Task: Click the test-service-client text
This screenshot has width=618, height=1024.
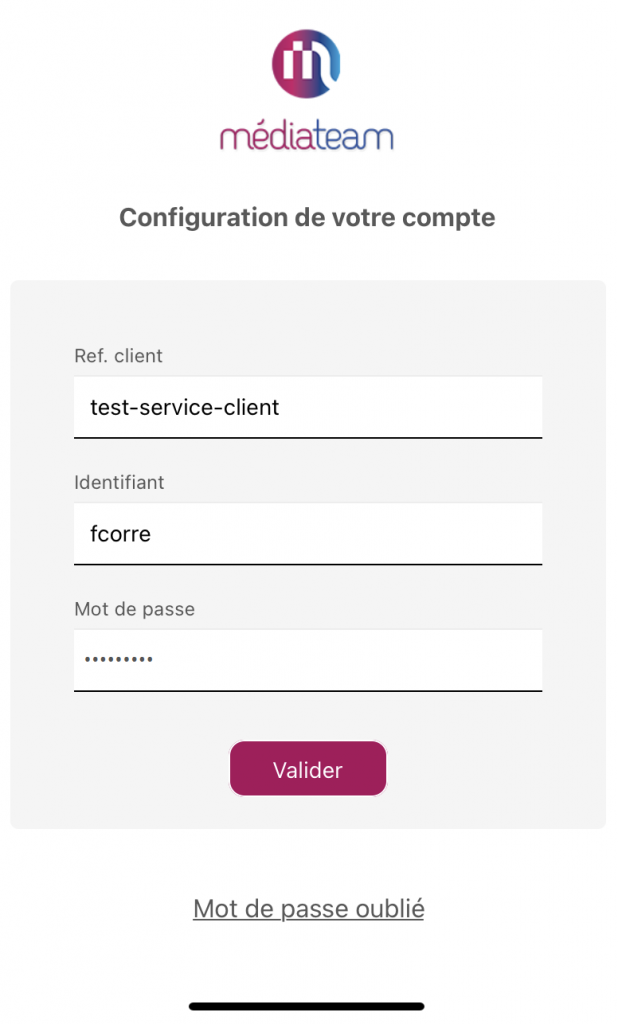Action: (185, 408)
